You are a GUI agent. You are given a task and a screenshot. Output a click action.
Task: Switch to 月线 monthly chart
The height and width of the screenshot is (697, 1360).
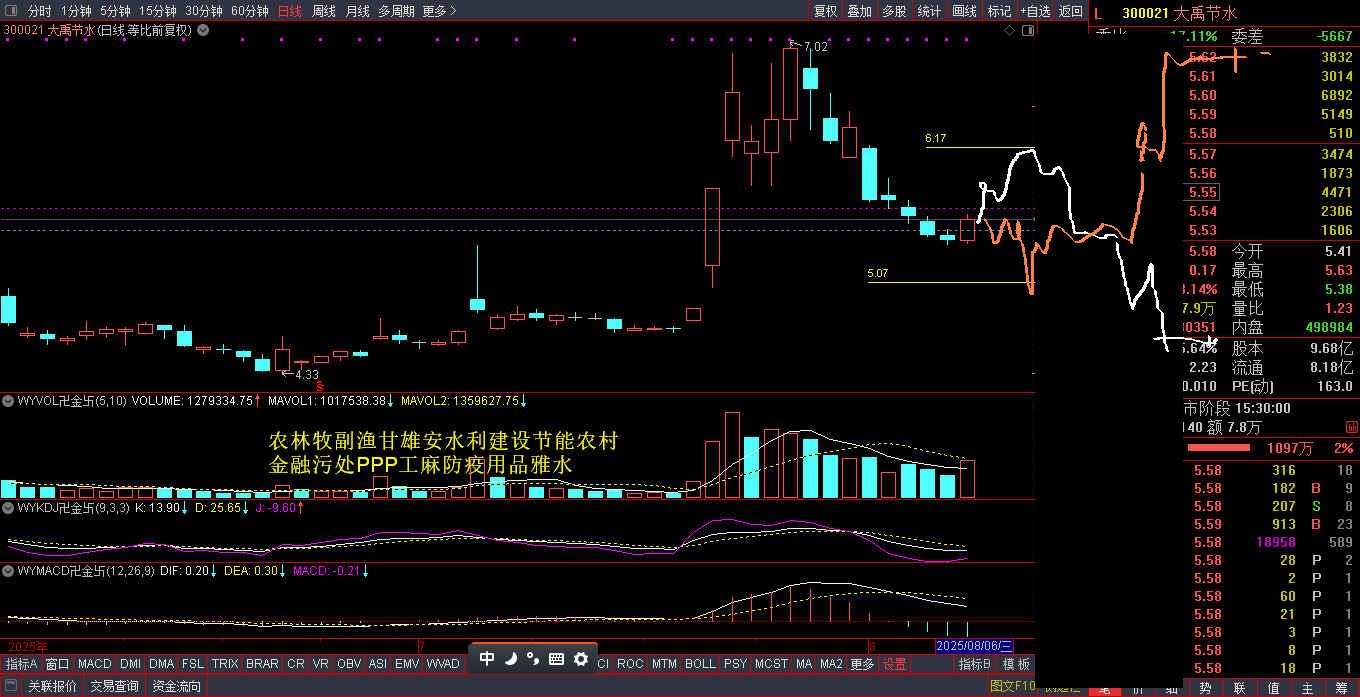356,11
